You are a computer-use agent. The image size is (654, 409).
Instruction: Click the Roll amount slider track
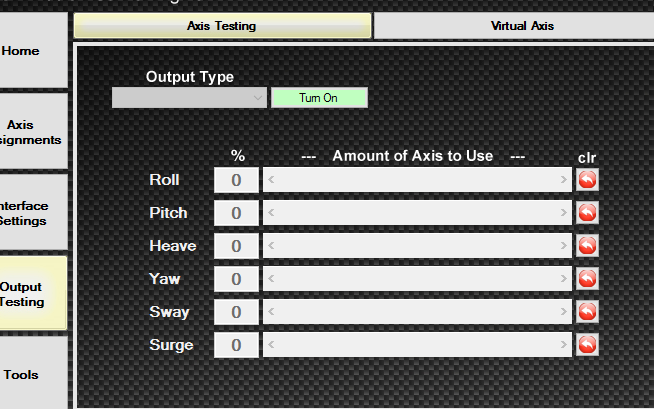417,180
